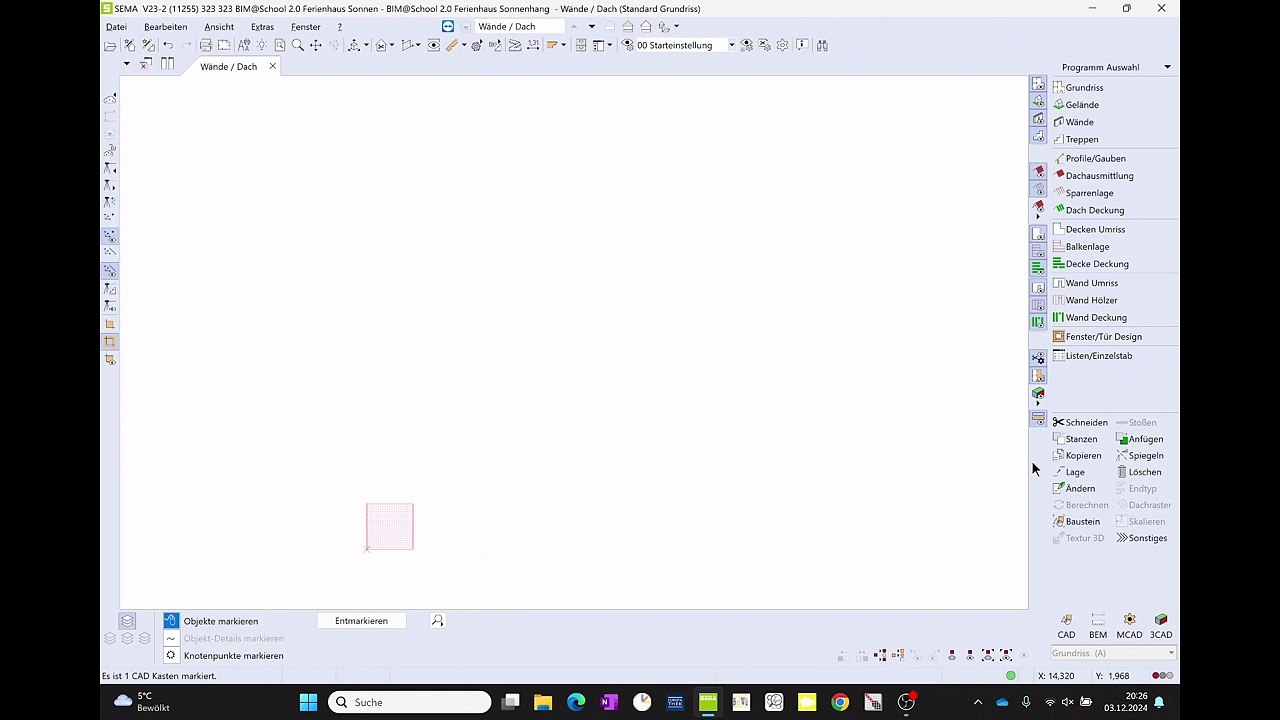Click the Ändern edit tool
1280x720 pixels.
point(1074,489)
